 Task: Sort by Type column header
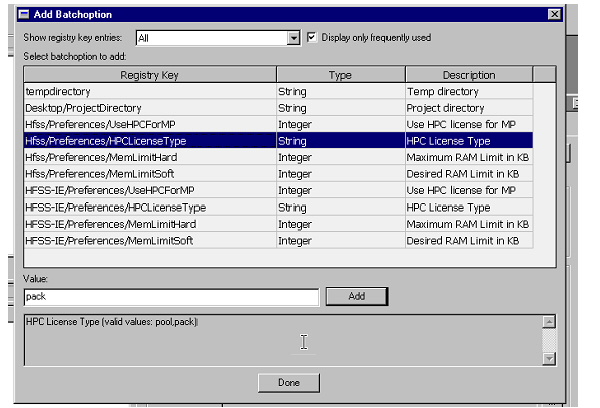(341, 75)
